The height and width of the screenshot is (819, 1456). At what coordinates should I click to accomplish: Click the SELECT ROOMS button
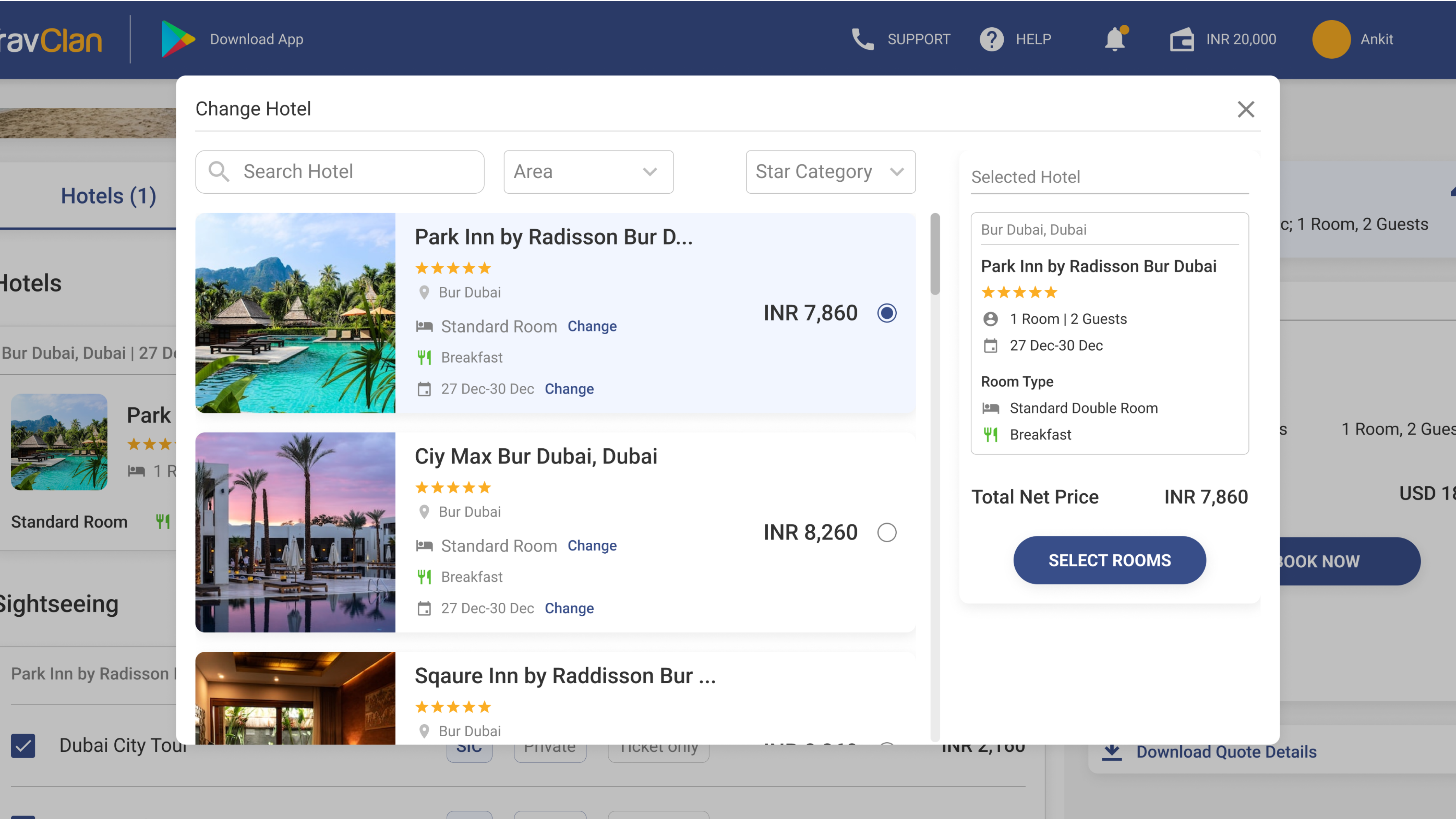(1109, 560)
